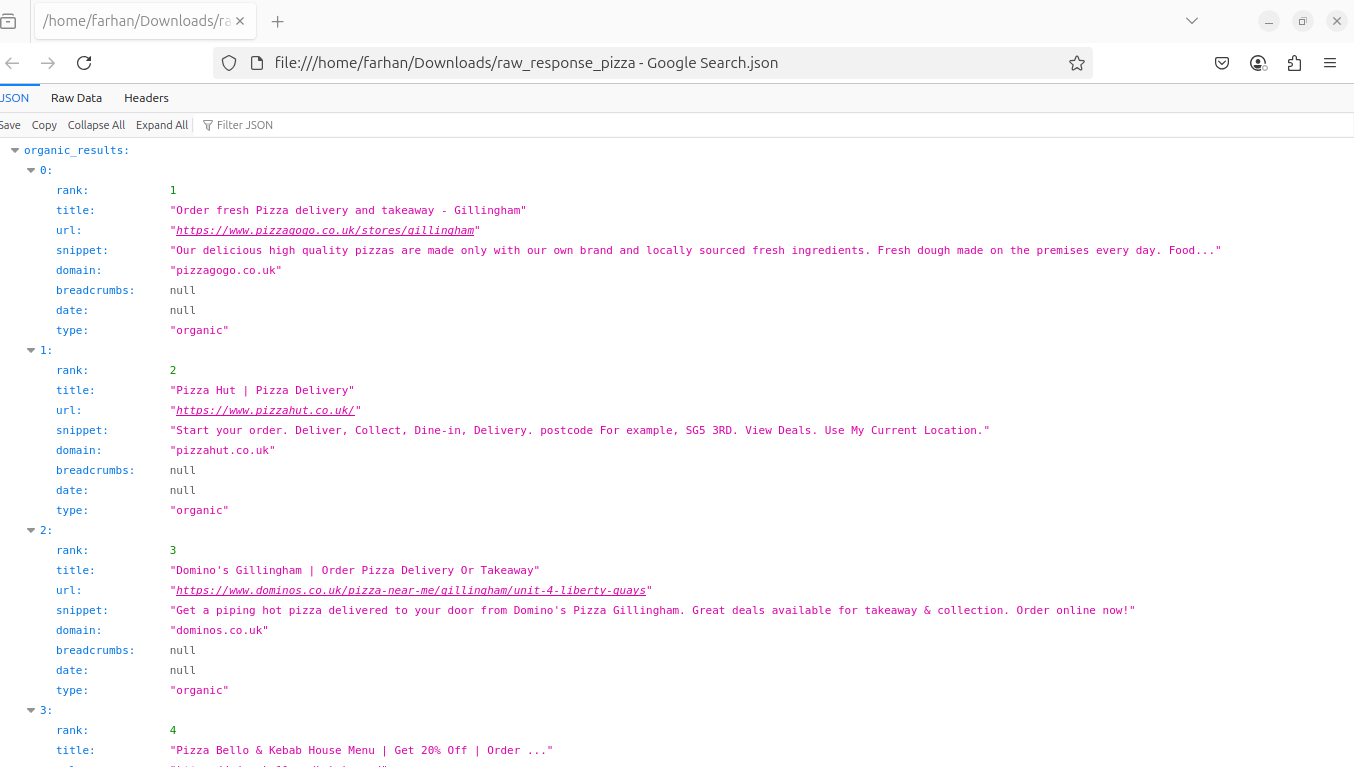The image size is (1354, 767).
Task: Click the page file icon in address bar
Action: 256,63
